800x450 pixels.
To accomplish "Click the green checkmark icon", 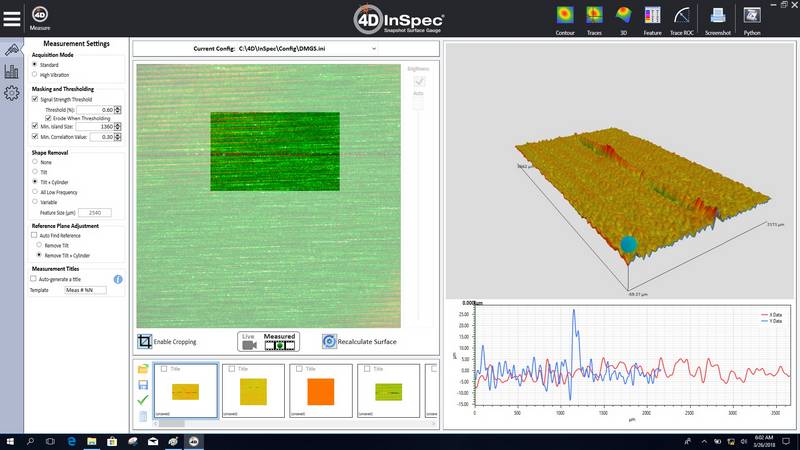I will (143, 399).
